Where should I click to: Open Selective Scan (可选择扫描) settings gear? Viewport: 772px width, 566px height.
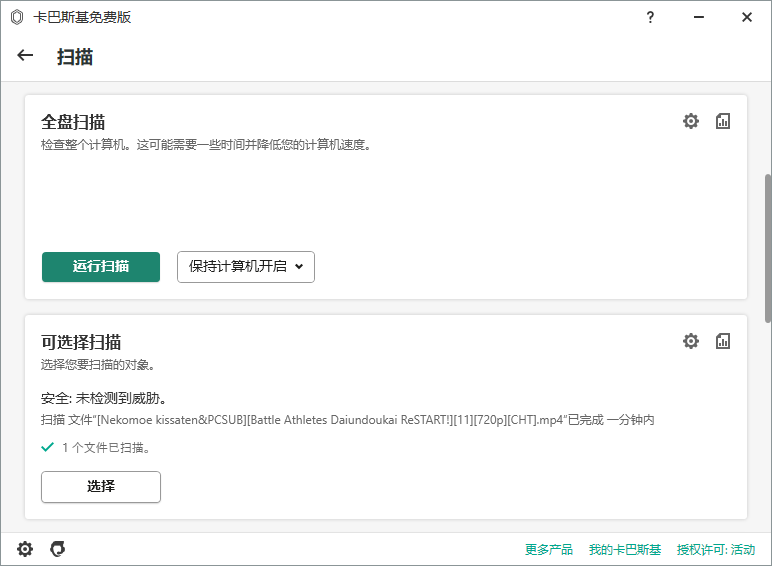(x=691, y=341)
